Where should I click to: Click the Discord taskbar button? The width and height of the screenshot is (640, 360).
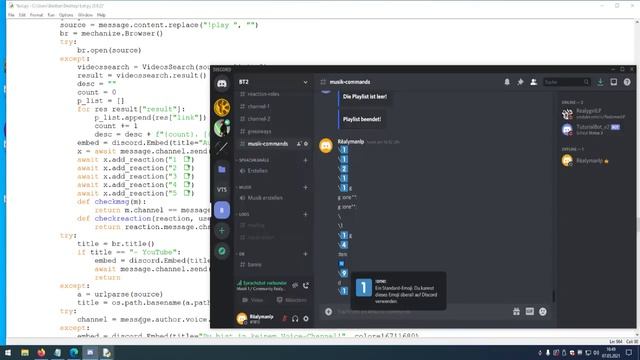pos(90,353)
